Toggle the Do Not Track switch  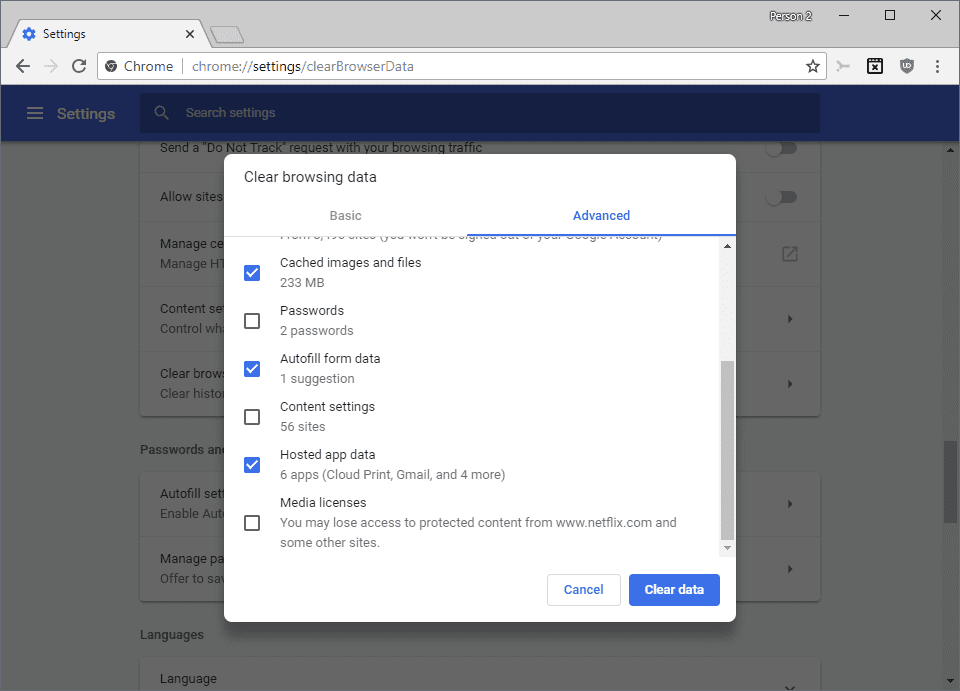[x=781, y=149]
